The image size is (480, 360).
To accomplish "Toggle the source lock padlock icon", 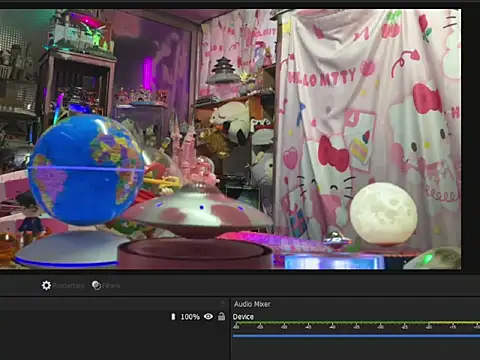I will [221, 316].
